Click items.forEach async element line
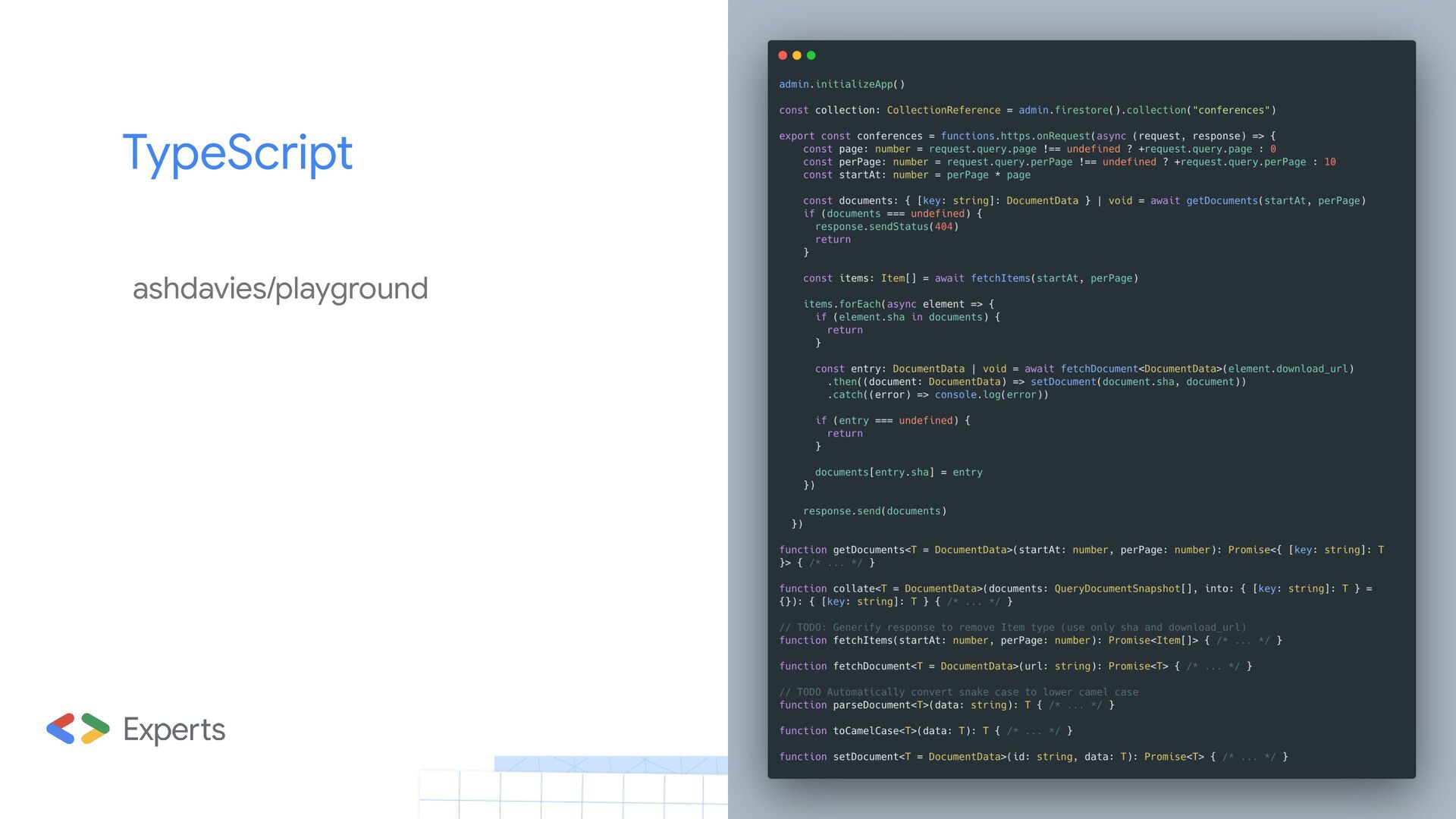 (898, 304)
